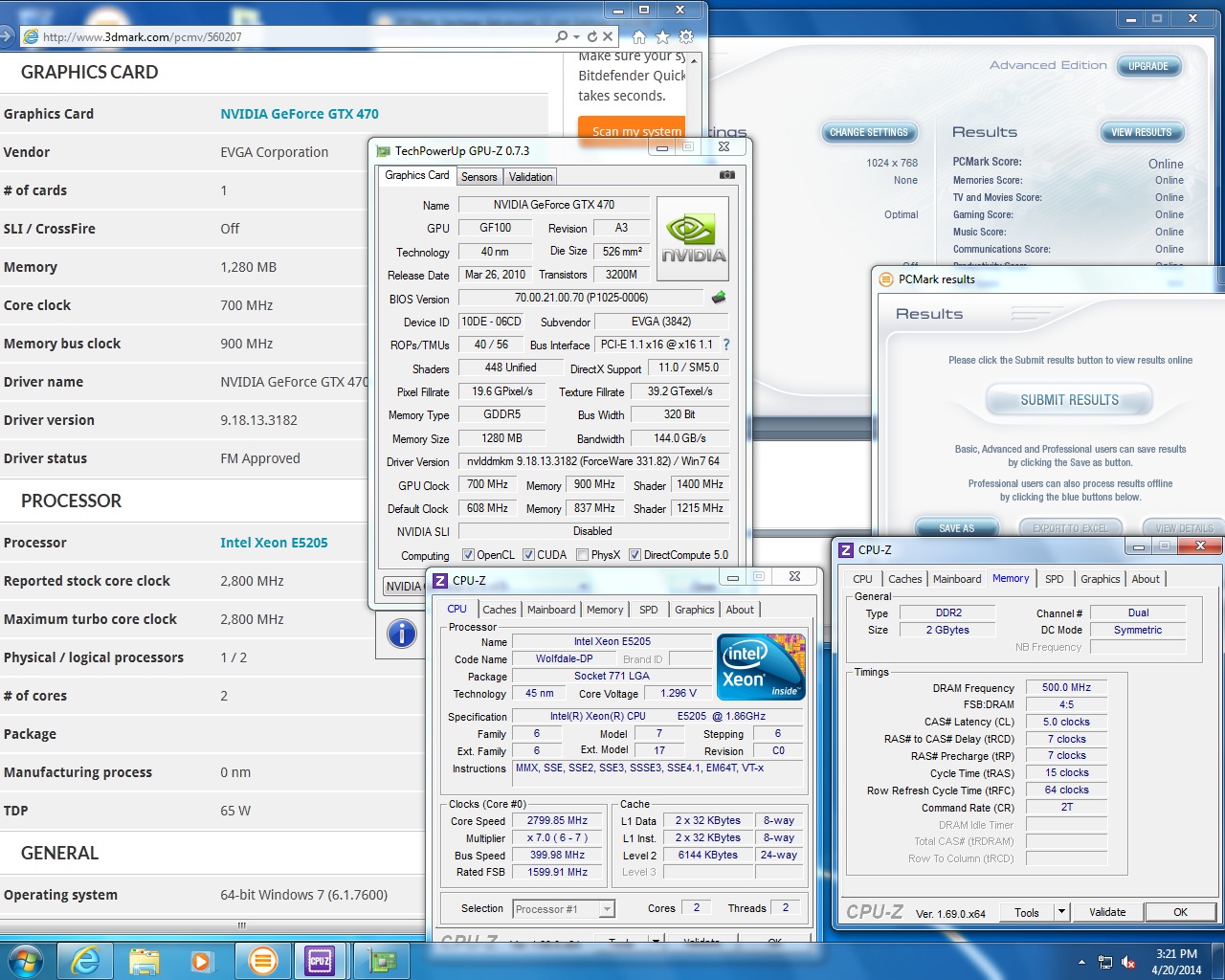Toggle the CUDA checkbox in GPU-Z
Viewport: 1225px width, 980px height.
tap(528, 555)
